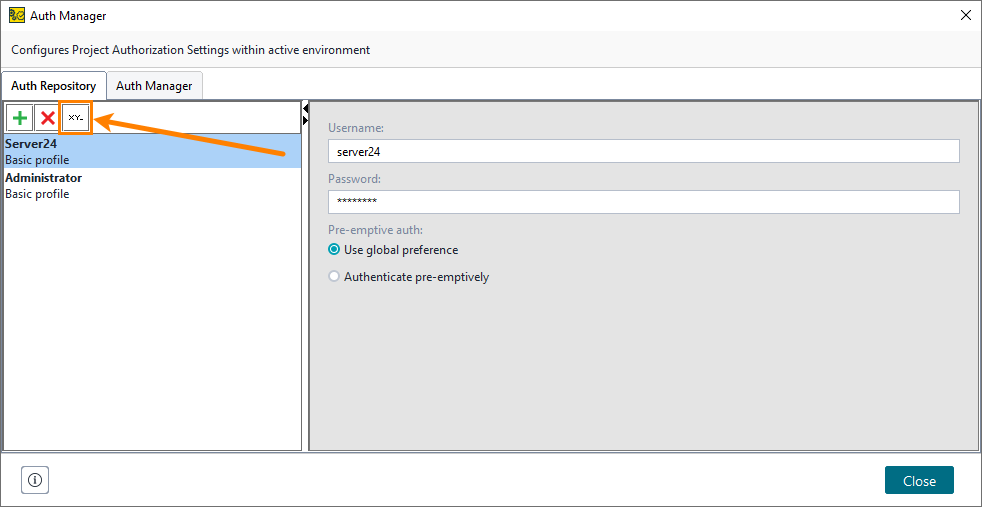Click the red X Delete profile icon
This screenshot has width=982, height=507.
[x=47, y=118]
